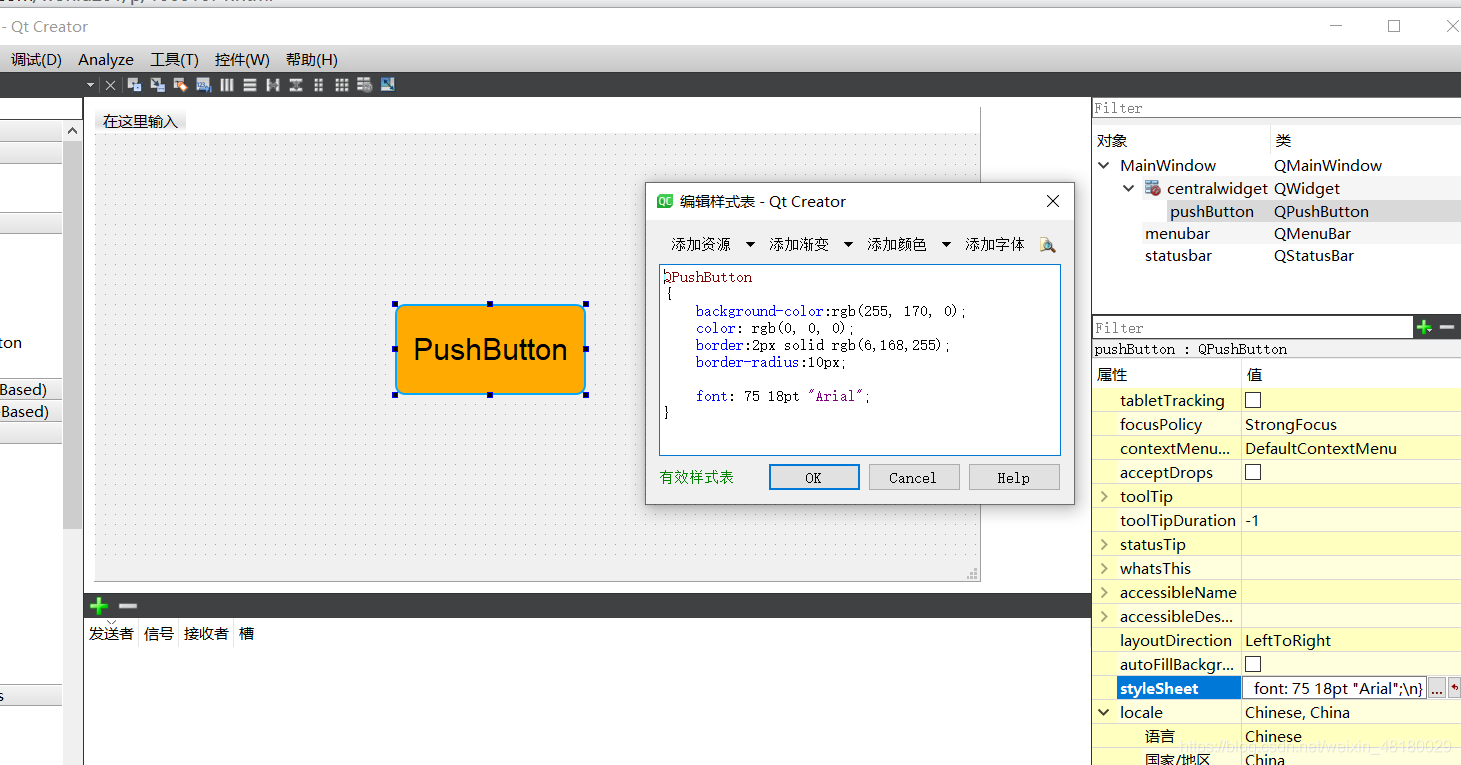Select menubar row in object tree
Viewport: 1461px width, 765px height.
tap(1276, 233)
